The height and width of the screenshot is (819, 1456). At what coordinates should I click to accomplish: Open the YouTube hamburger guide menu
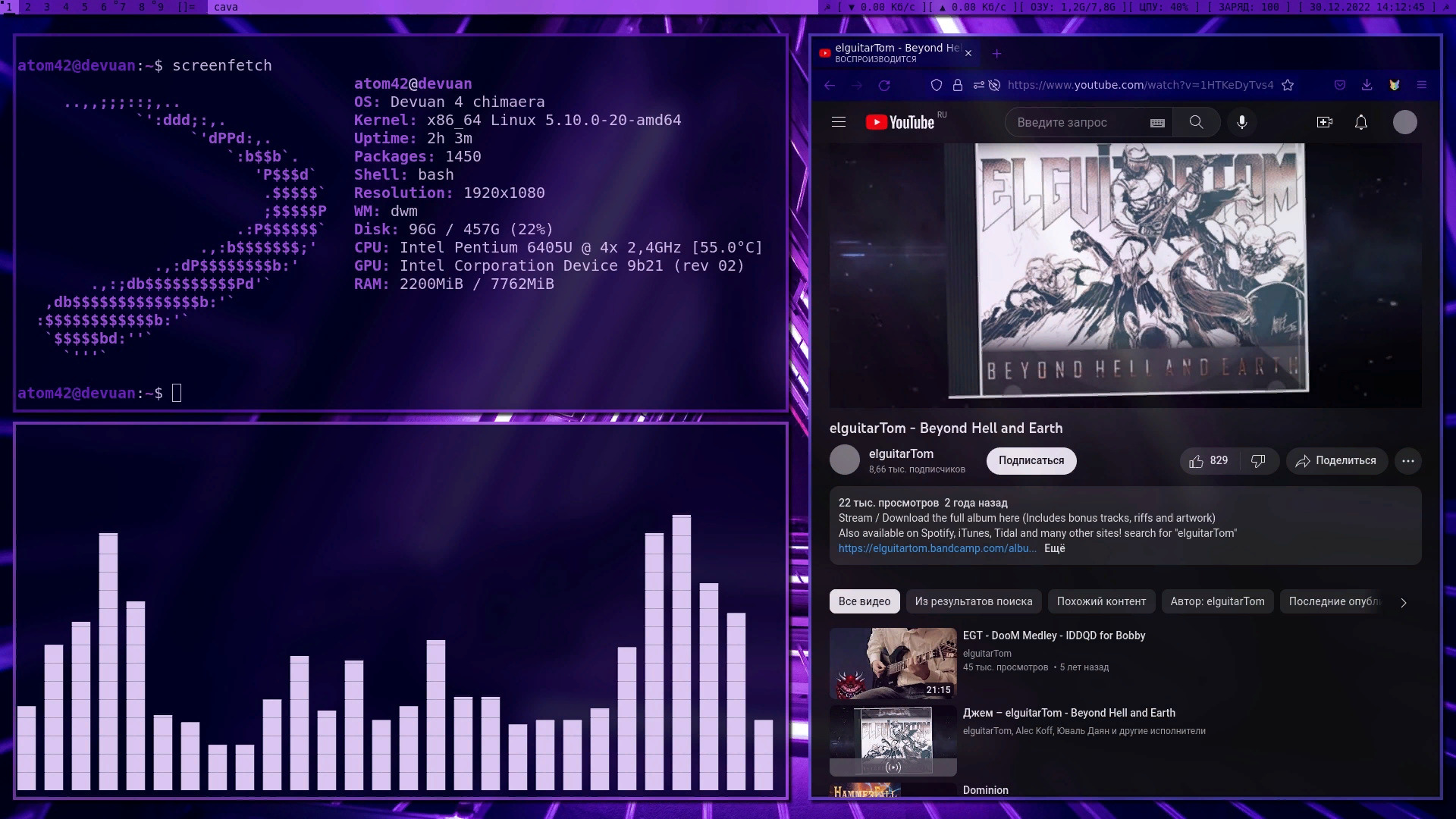pos(838,122)
